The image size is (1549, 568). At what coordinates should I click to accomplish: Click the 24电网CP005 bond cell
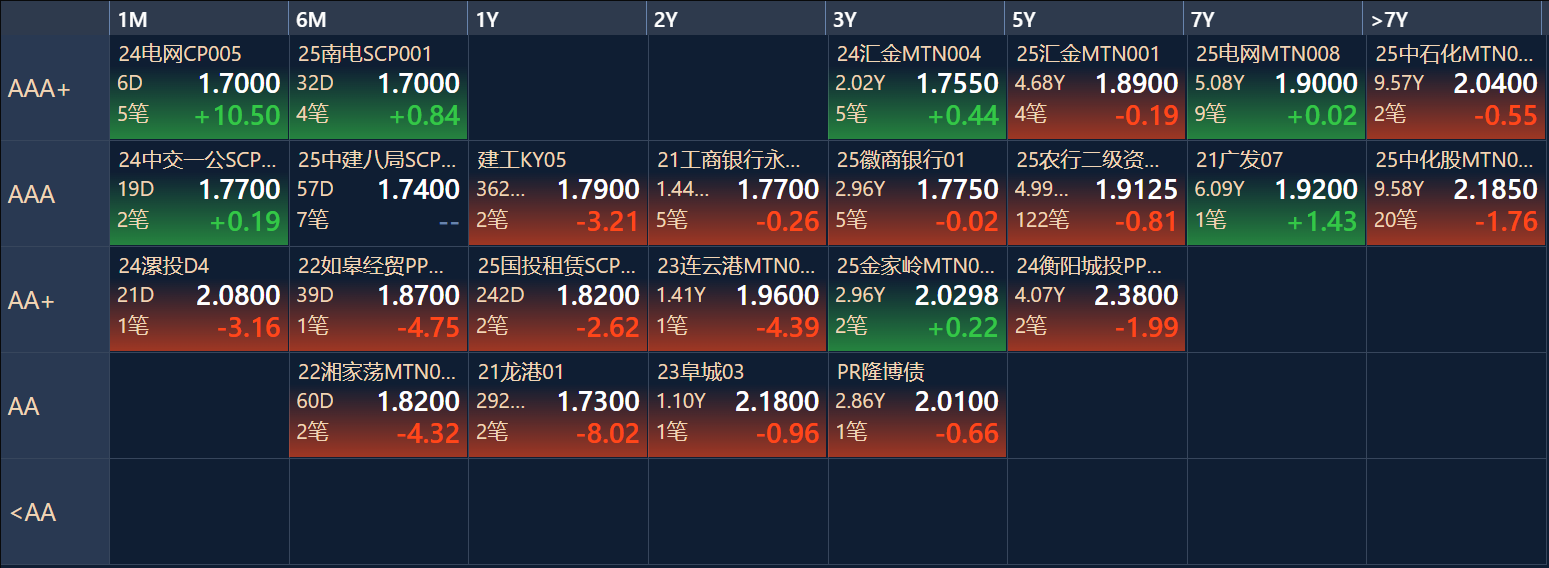(198, 87)
